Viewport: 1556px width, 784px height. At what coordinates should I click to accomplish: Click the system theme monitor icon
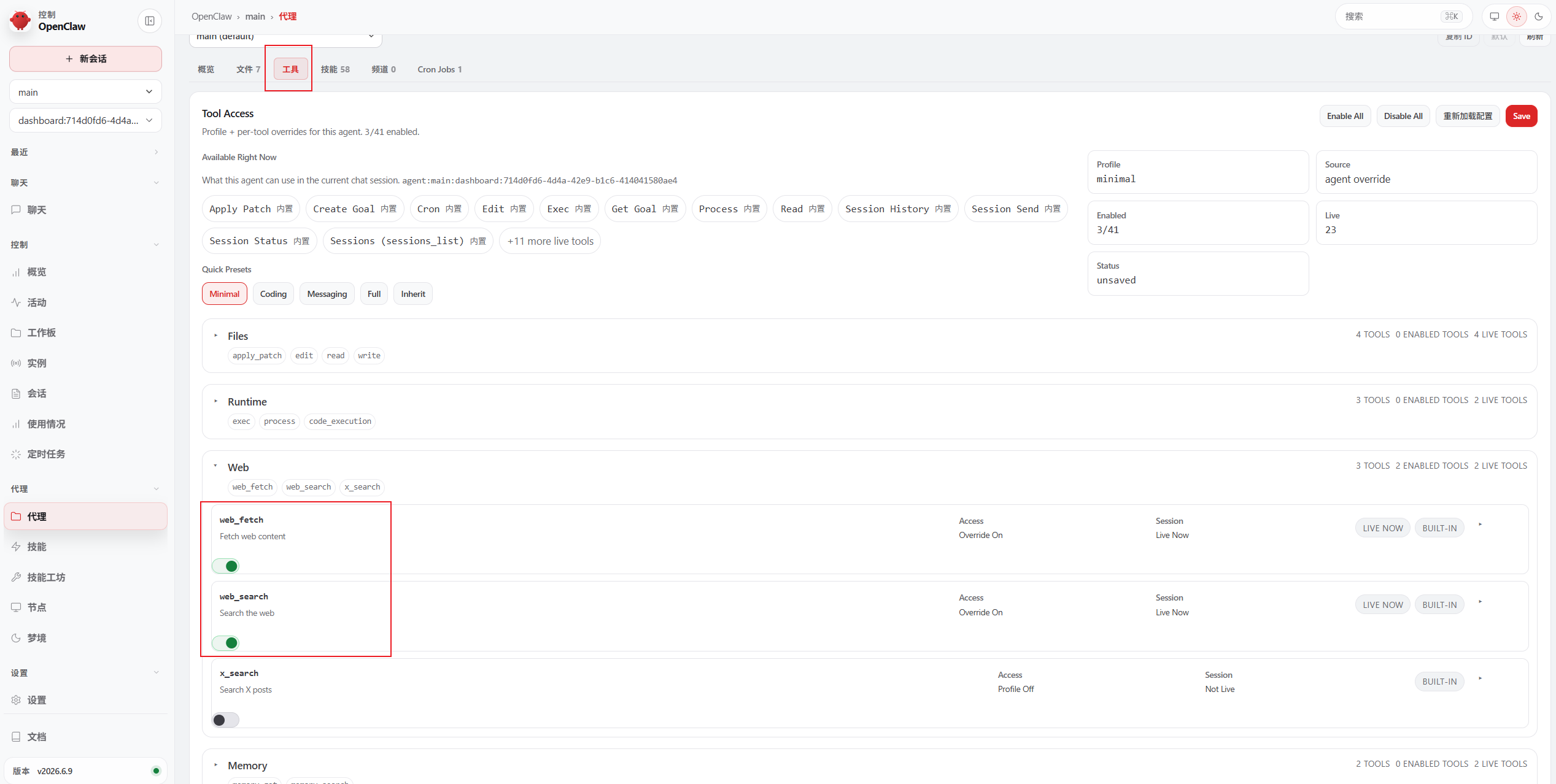pos(1495,17)
